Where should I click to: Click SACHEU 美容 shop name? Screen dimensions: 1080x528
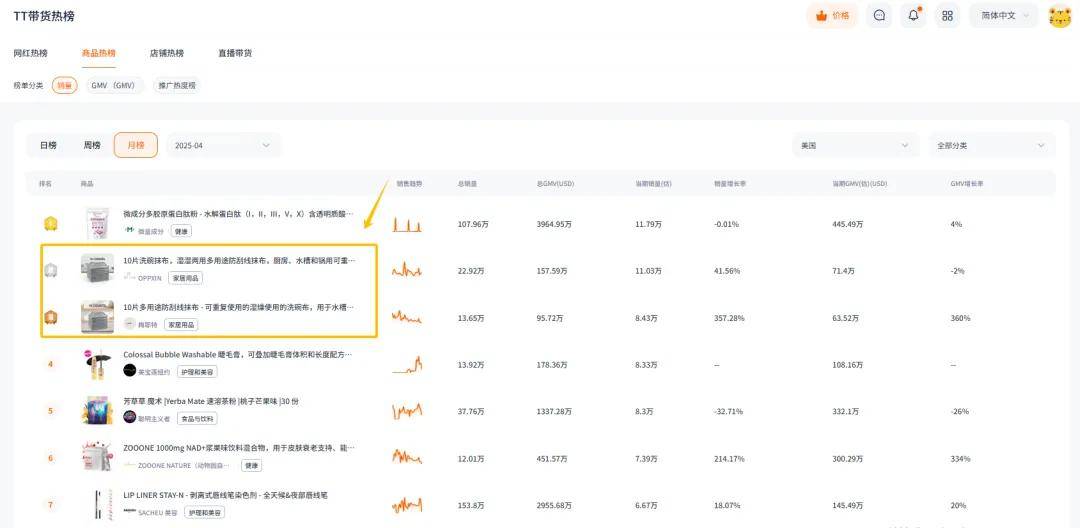click(158, 512)
